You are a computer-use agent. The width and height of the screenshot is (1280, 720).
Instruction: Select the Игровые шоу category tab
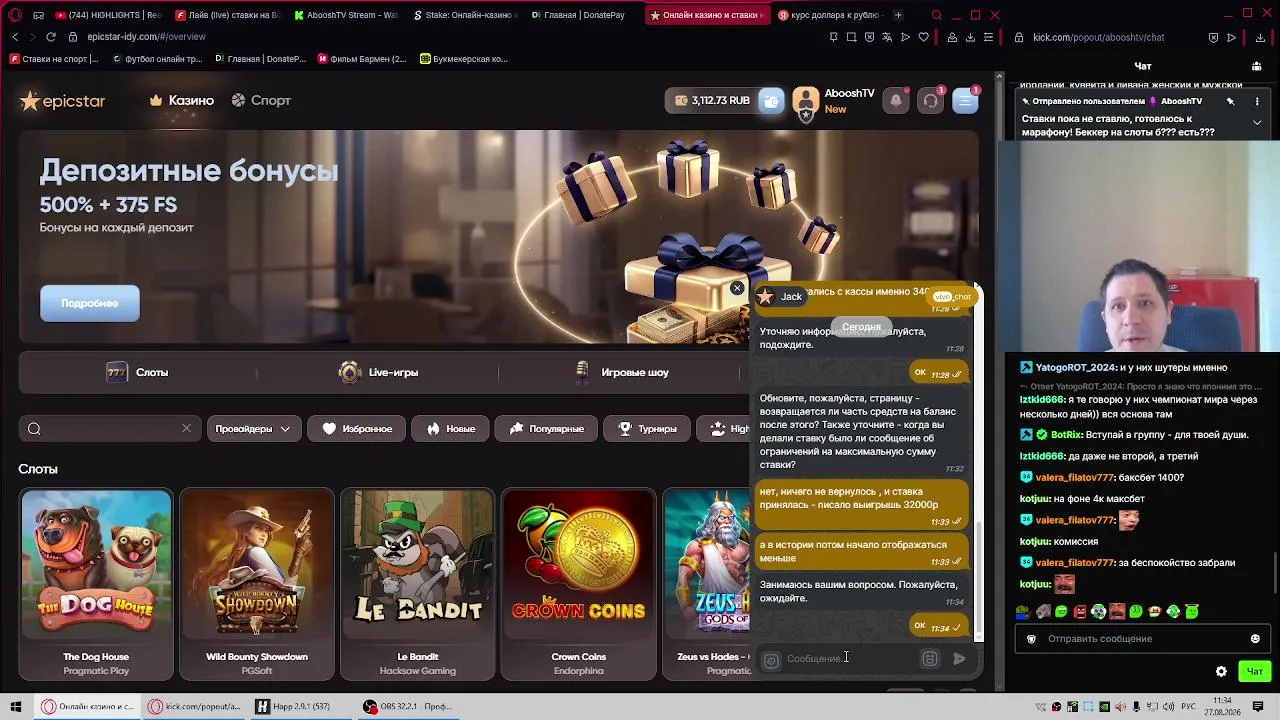(x=622, y=372)
